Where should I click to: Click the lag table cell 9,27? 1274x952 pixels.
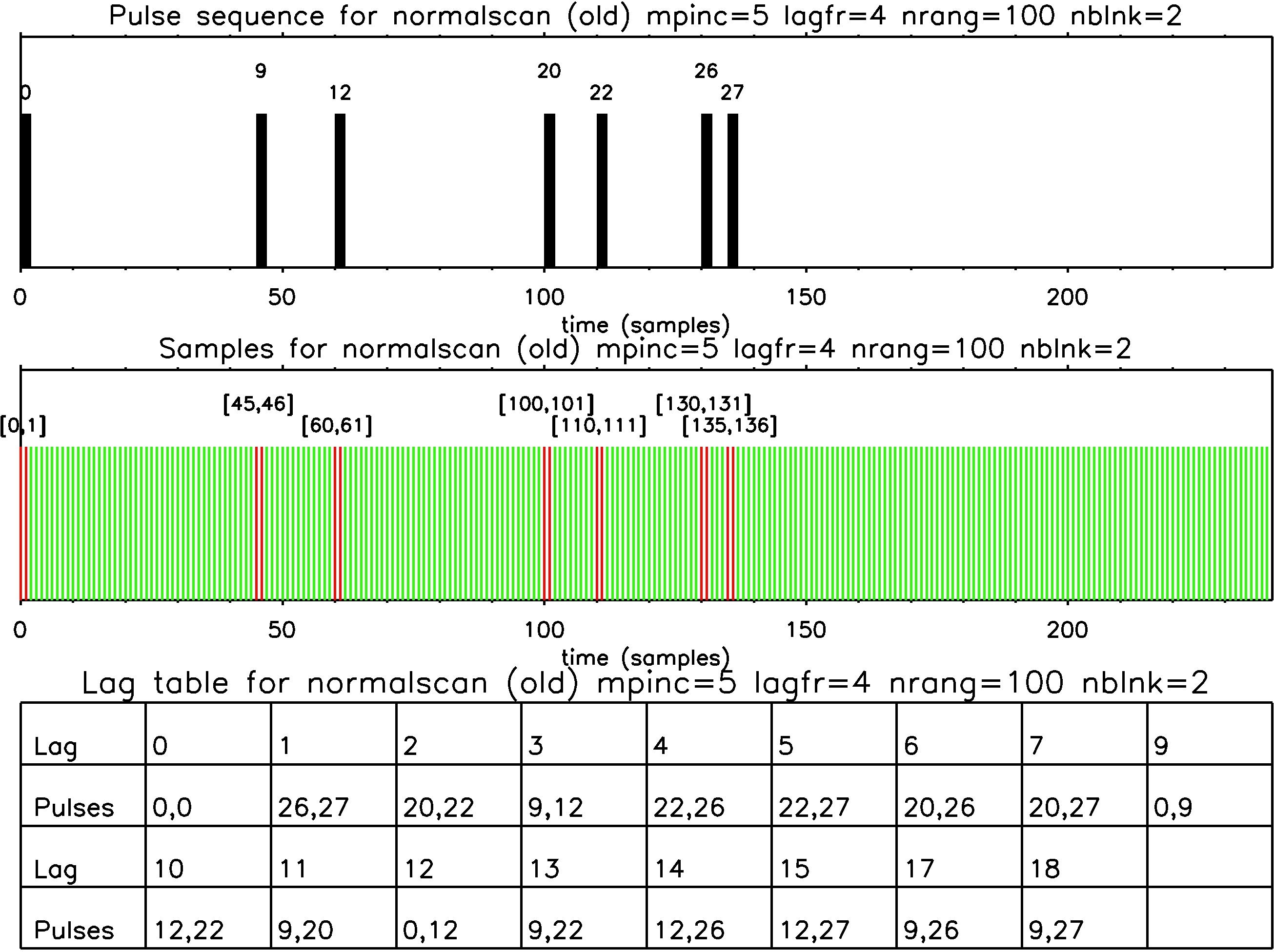(1056, 930)
